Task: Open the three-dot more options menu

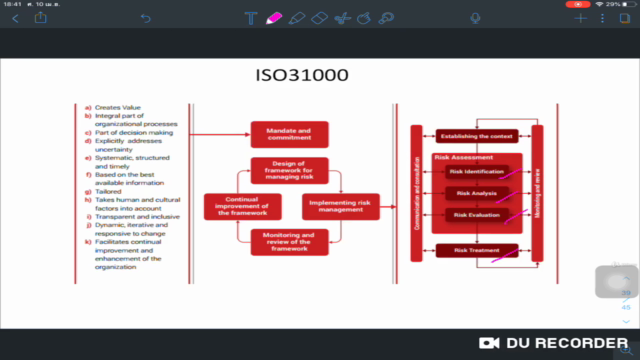Action: pyautogui.click(x=602, y=18)
